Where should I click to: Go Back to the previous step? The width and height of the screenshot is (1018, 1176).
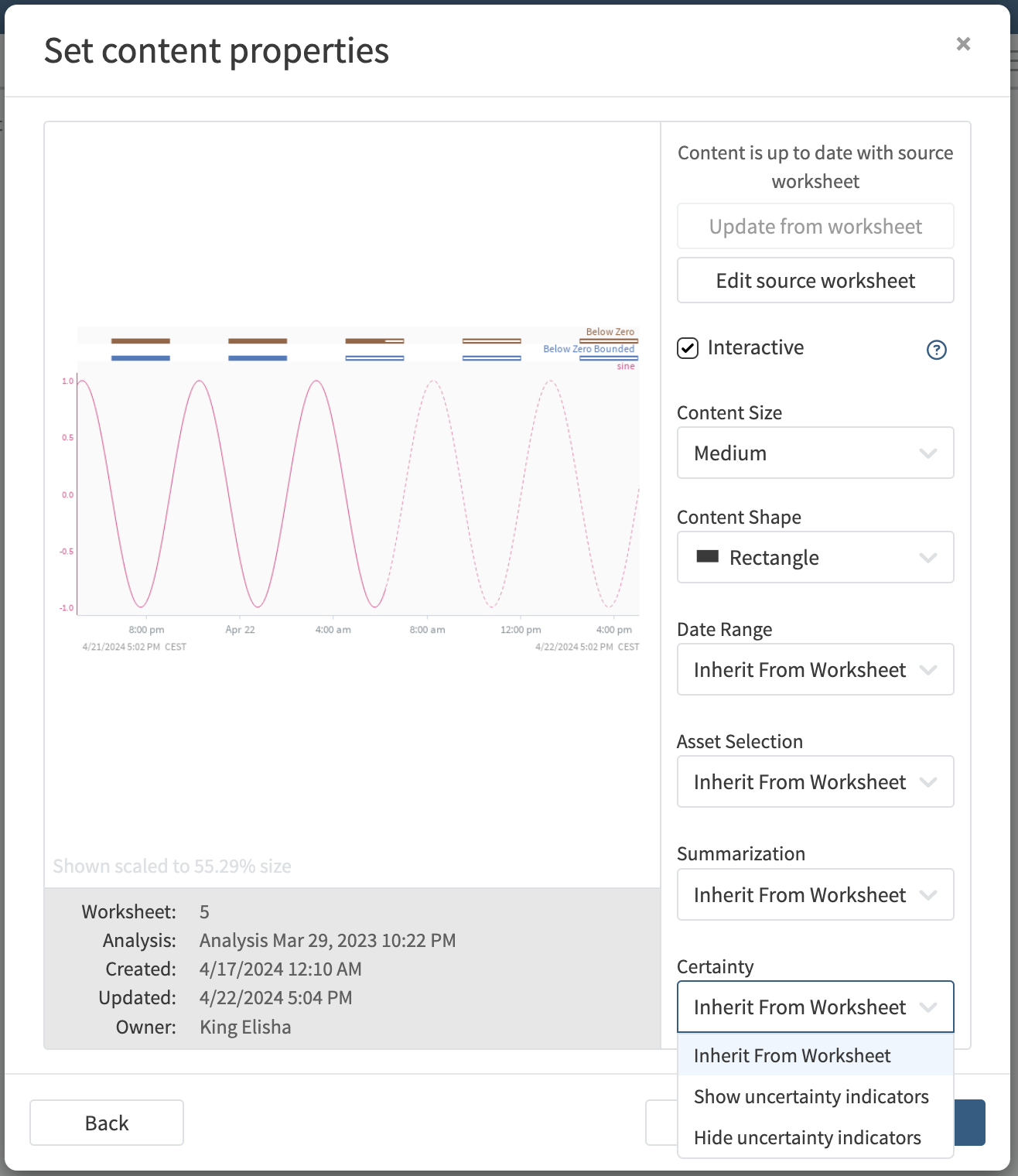pyautogui.click(x=107, y=1123)
